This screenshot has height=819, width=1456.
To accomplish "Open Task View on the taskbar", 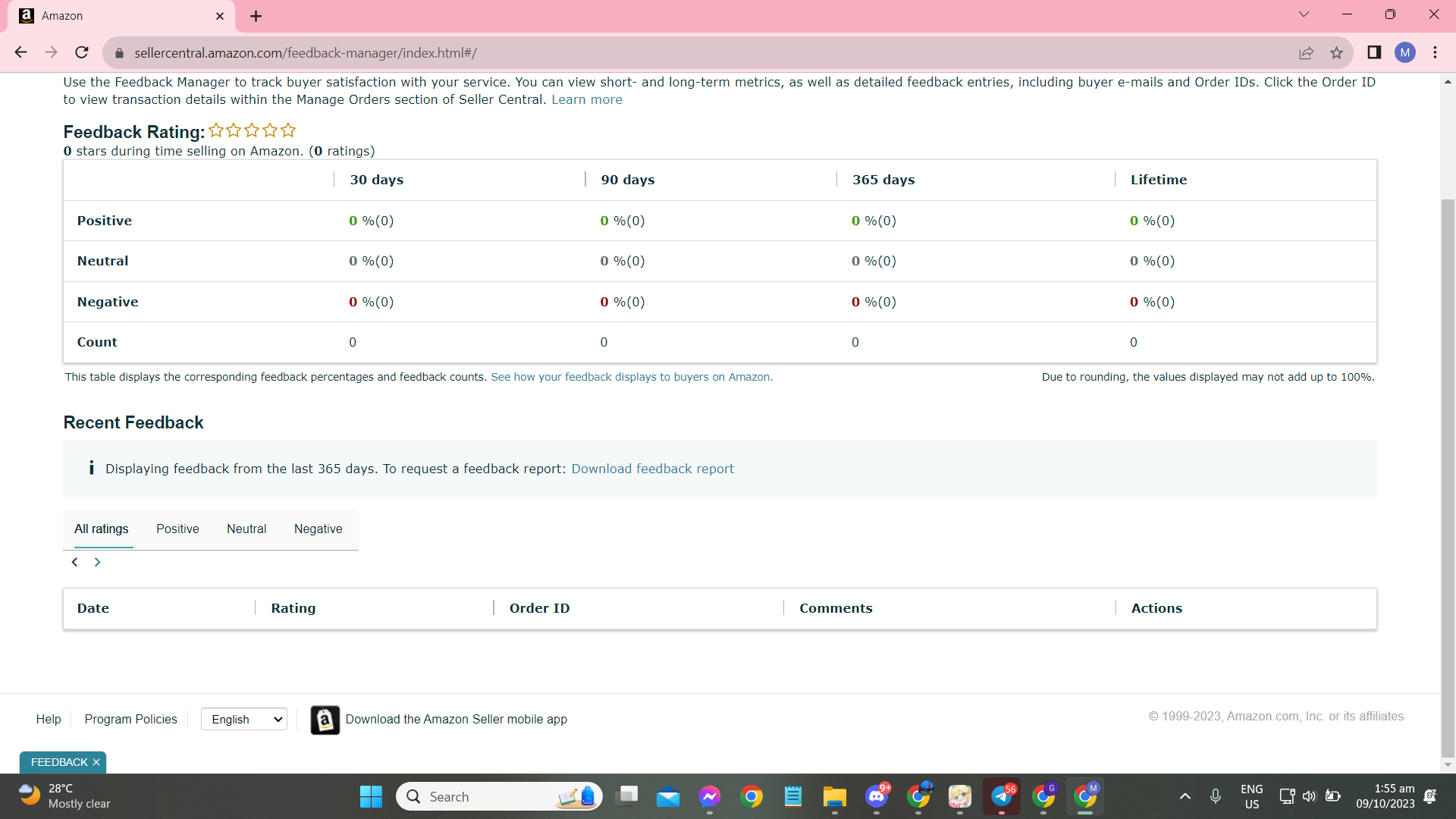I will 627,796.
